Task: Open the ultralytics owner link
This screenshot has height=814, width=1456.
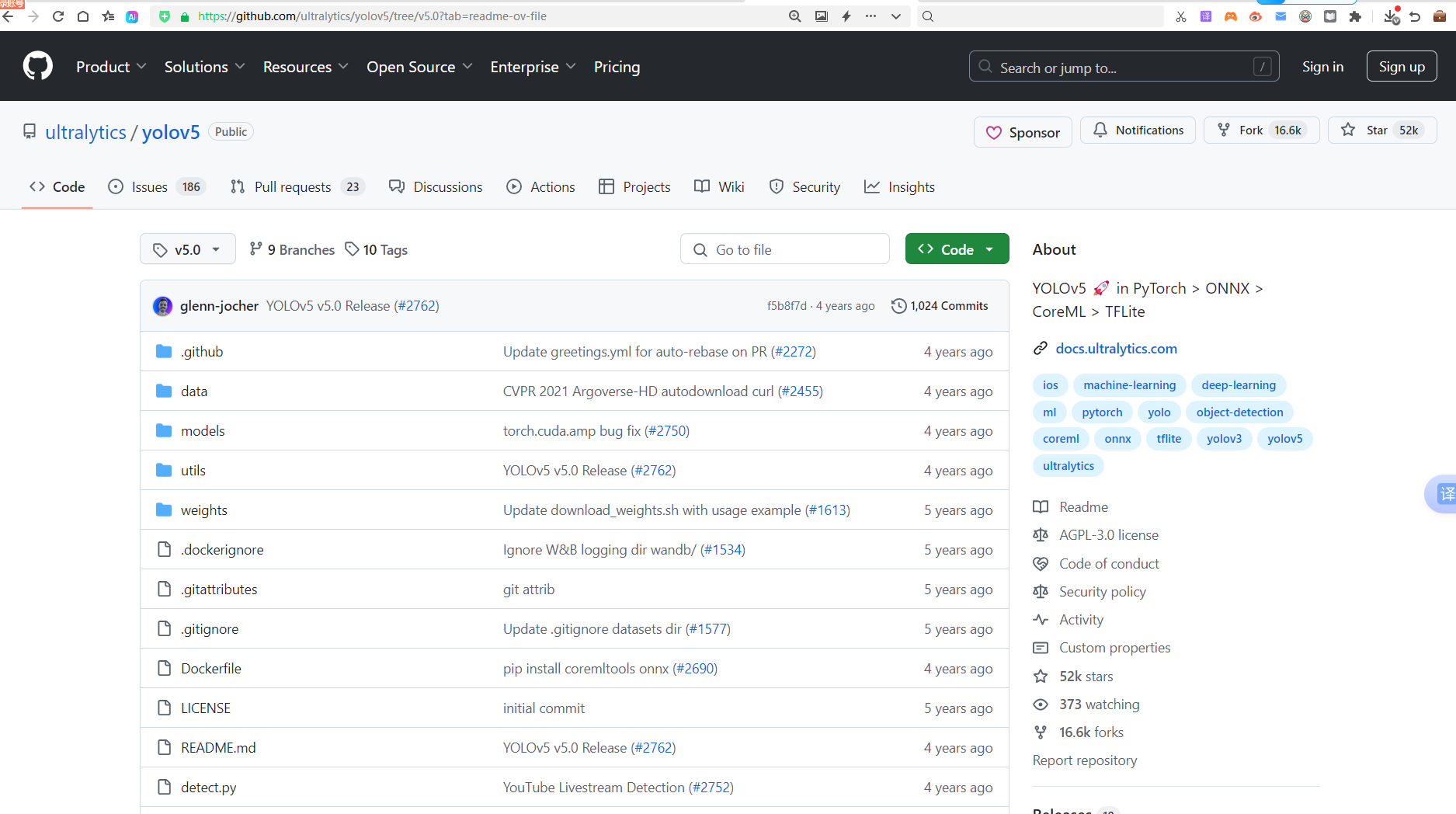Action: [x=85, y=132]
